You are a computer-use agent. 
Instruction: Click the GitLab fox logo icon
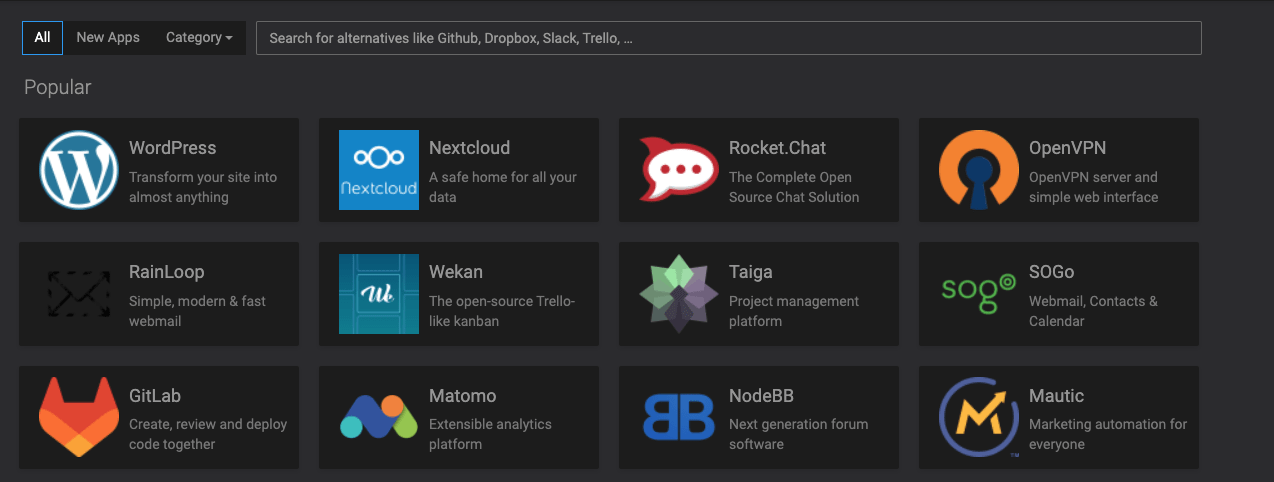click(79, 418)
